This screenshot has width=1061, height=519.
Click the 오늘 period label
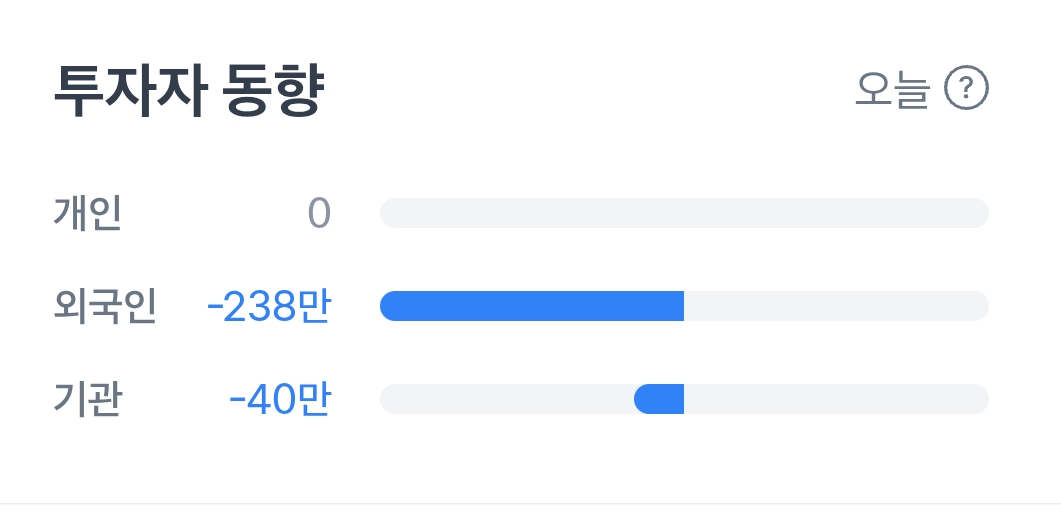tap(893, 91)
